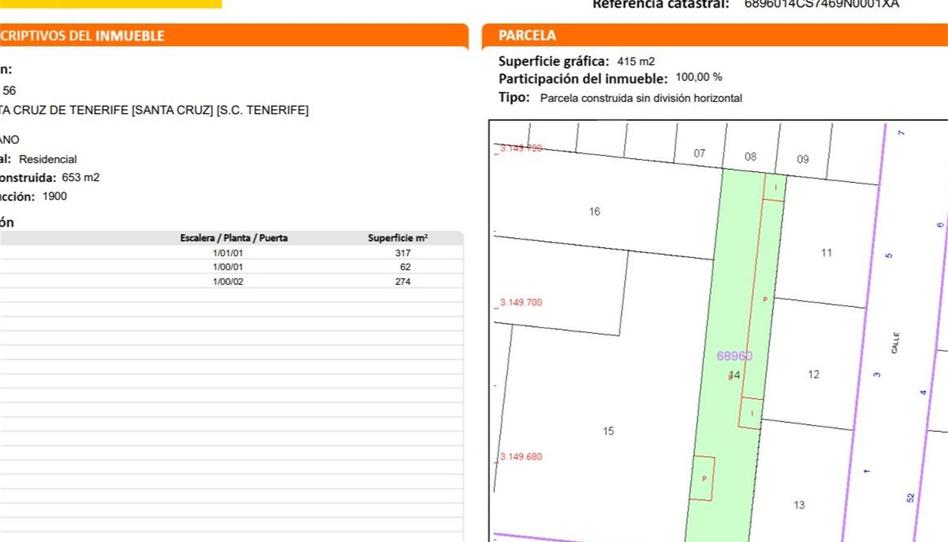The image size is (948, 542).
Task: Select parcel 11 on the map
Action: (826, 253)
